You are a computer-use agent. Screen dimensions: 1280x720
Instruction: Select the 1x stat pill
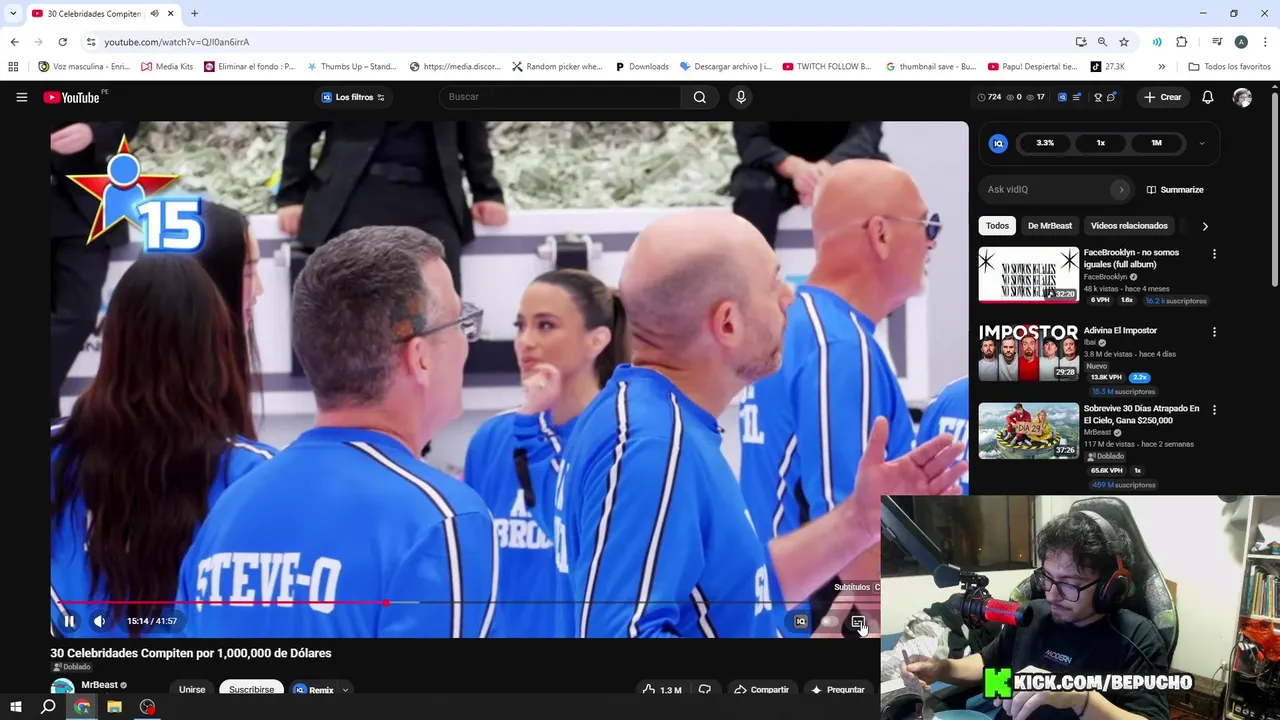(x=1101, y=143)
